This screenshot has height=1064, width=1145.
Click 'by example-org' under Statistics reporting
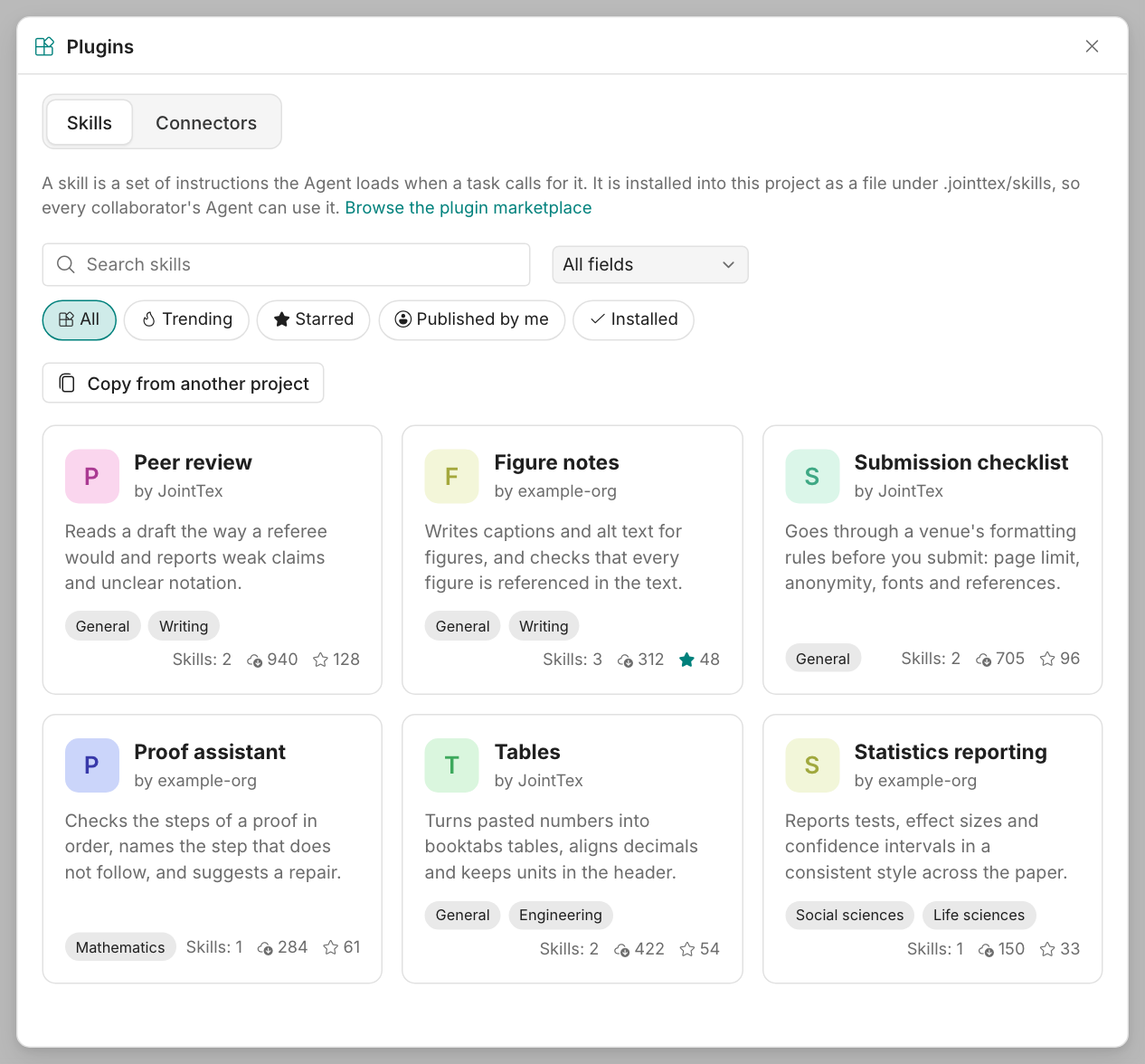(915, 781)
